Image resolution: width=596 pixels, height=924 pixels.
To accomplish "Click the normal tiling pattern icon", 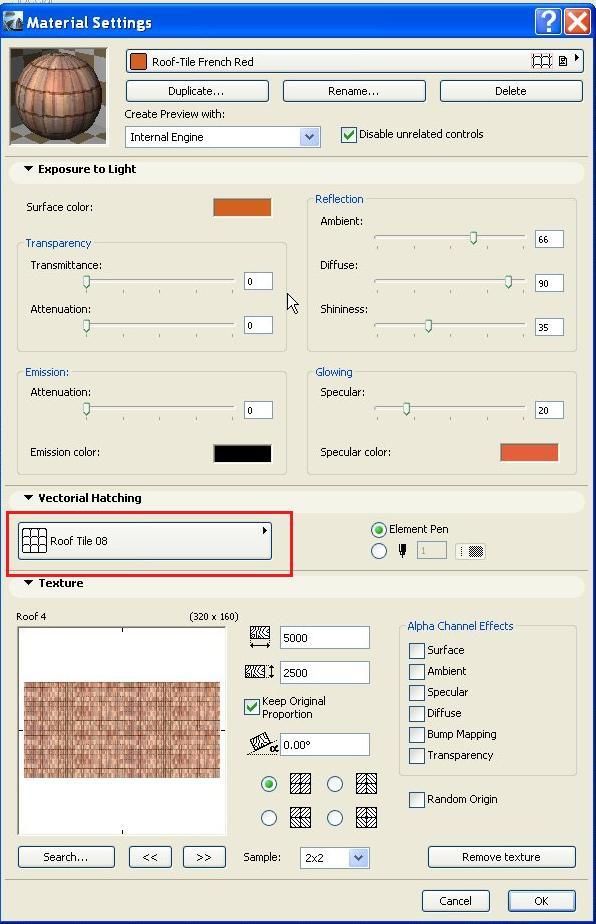I will (x=301, y=784).
